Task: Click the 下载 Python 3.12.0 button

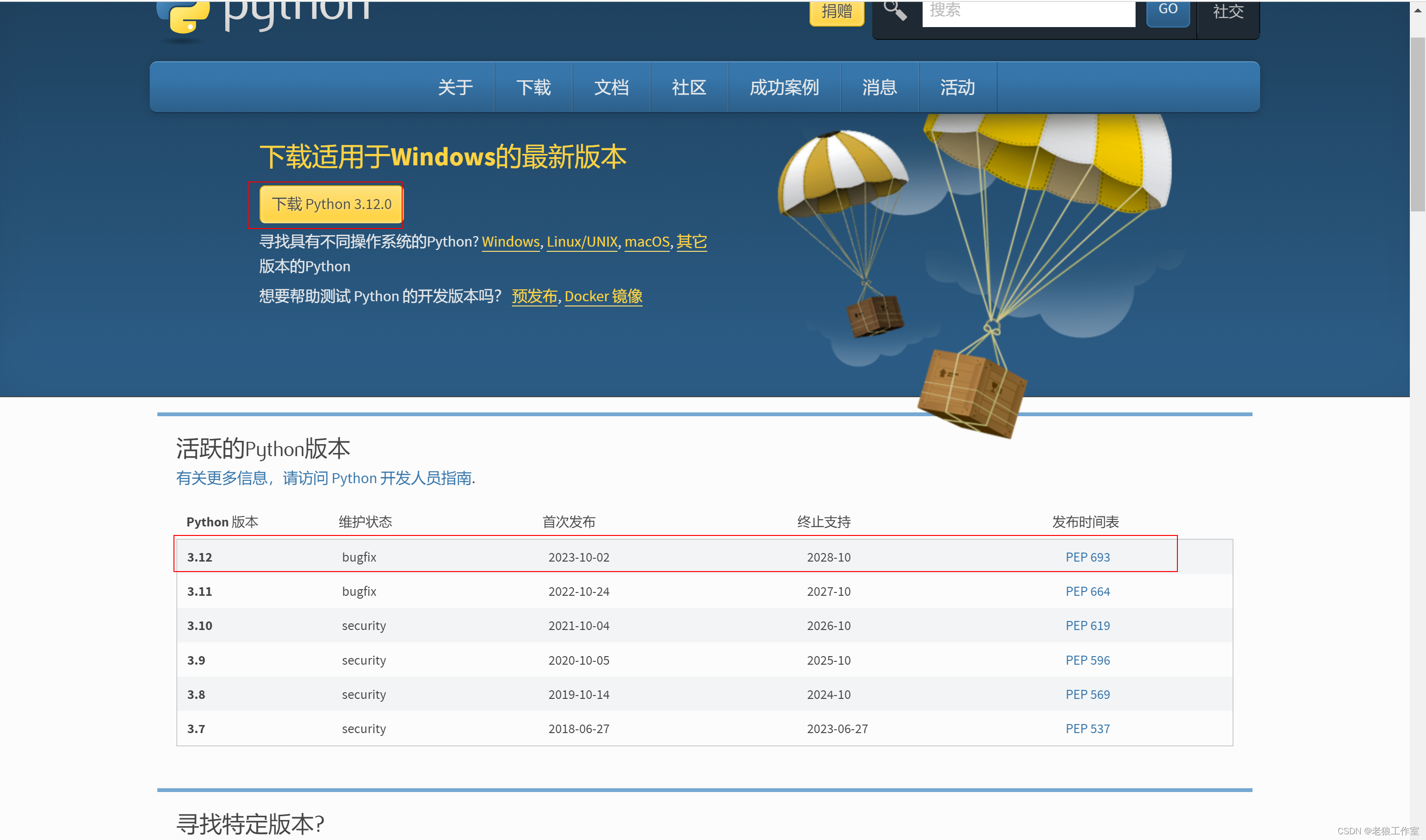Action: pos(331,204)
